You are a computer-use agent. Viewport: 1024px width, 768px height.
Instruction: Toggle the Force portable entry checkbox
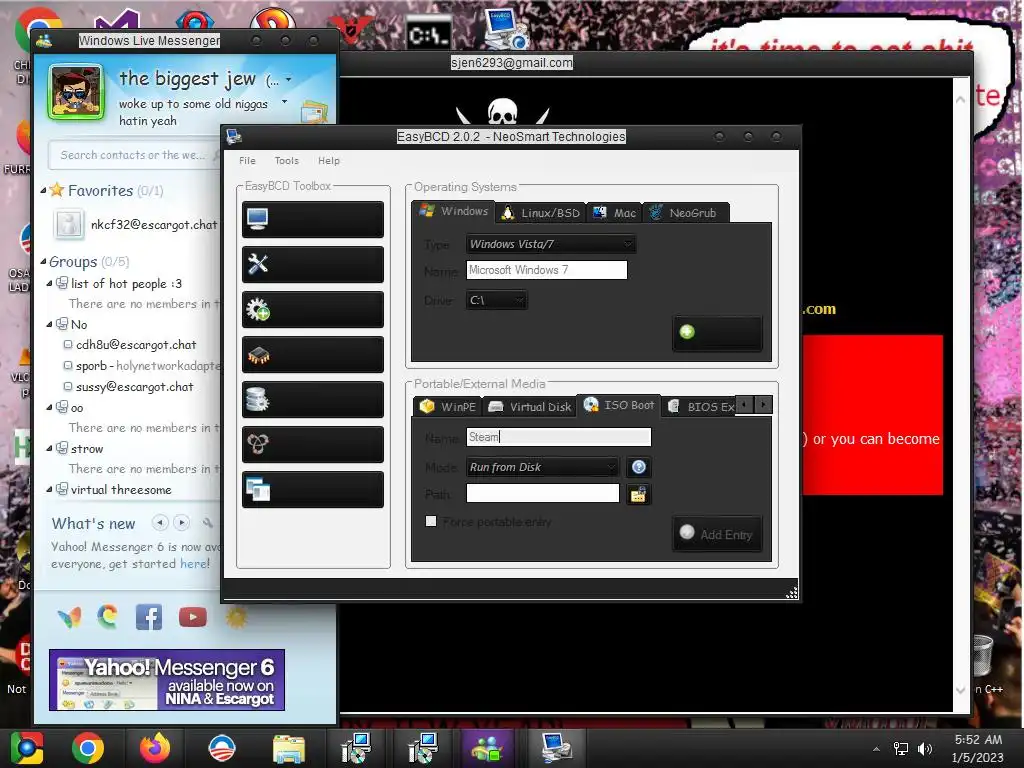tap(431, 521)
